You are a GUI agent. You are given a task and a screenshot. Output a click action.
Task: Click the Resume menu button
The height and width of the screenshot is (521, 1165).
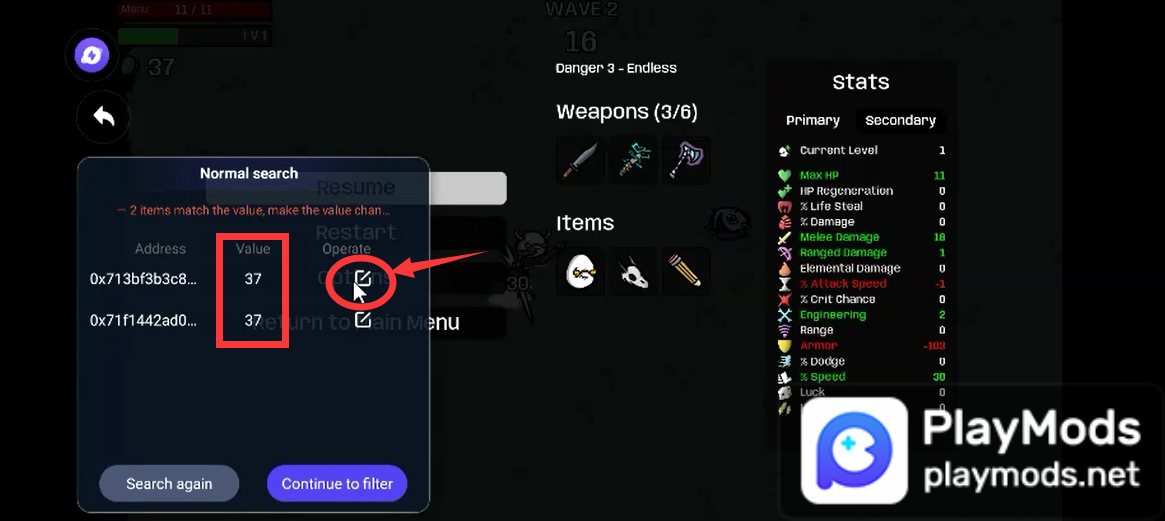click(x=356, y=188)
